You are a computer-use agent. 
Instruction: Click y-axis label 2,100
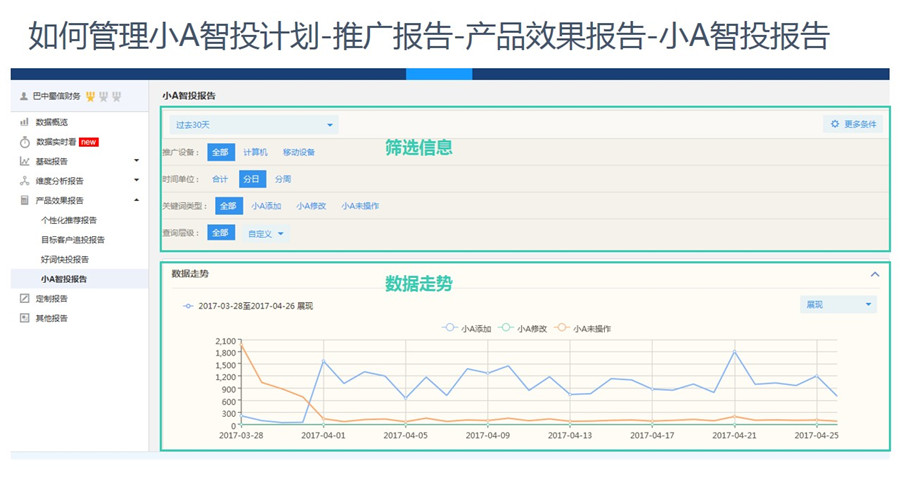tap(226, 341)
